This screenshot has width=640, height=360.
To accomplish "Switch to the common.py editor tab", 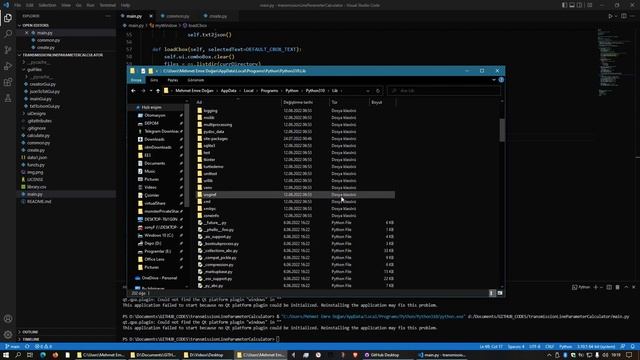I will pos(178,16).
